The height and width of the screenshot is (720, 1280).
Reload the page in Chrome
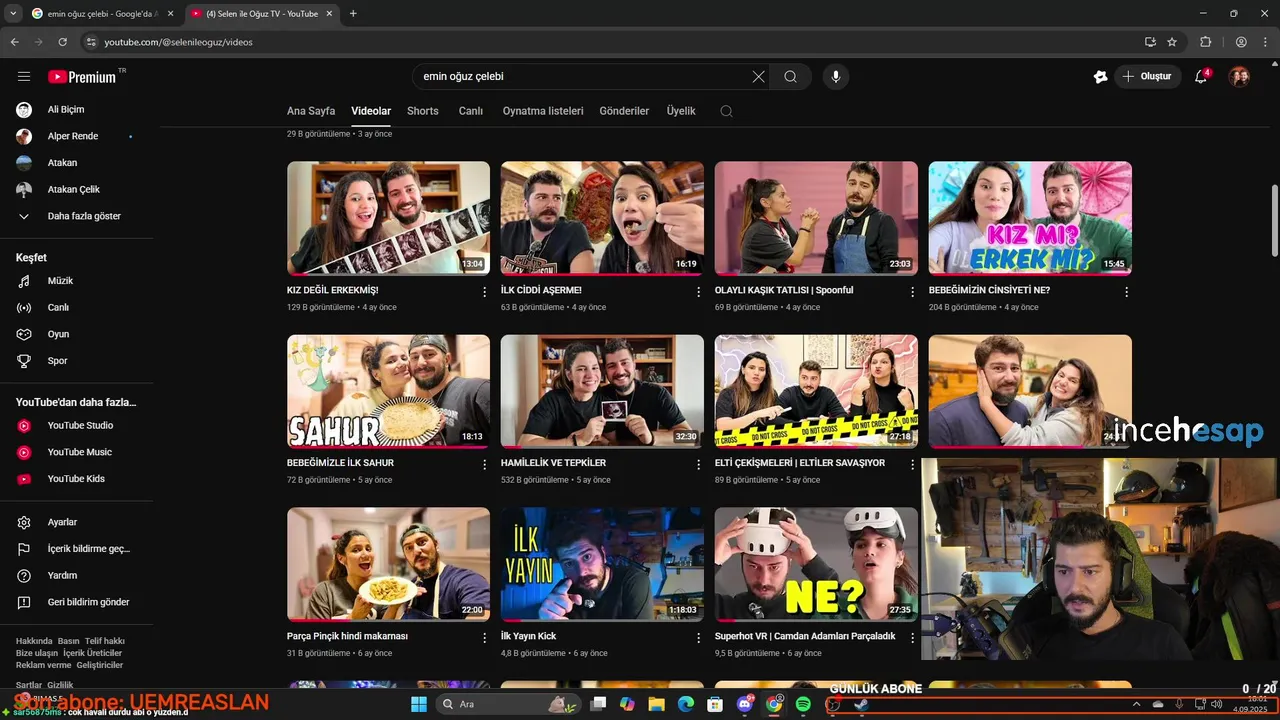(x=62, y=42)
